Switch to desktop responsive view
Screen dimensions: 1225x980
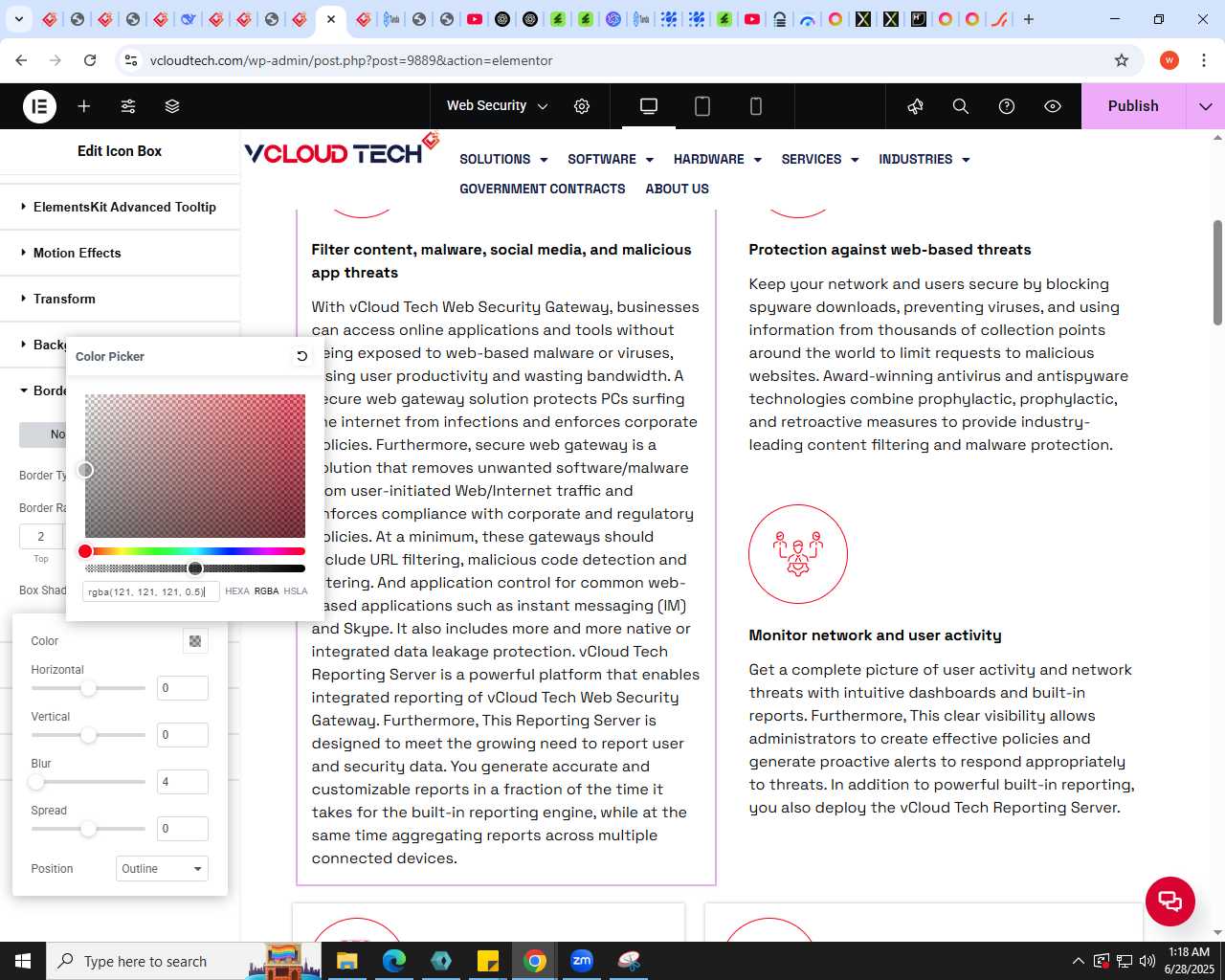pyautogui.click(x=649, y=106)
